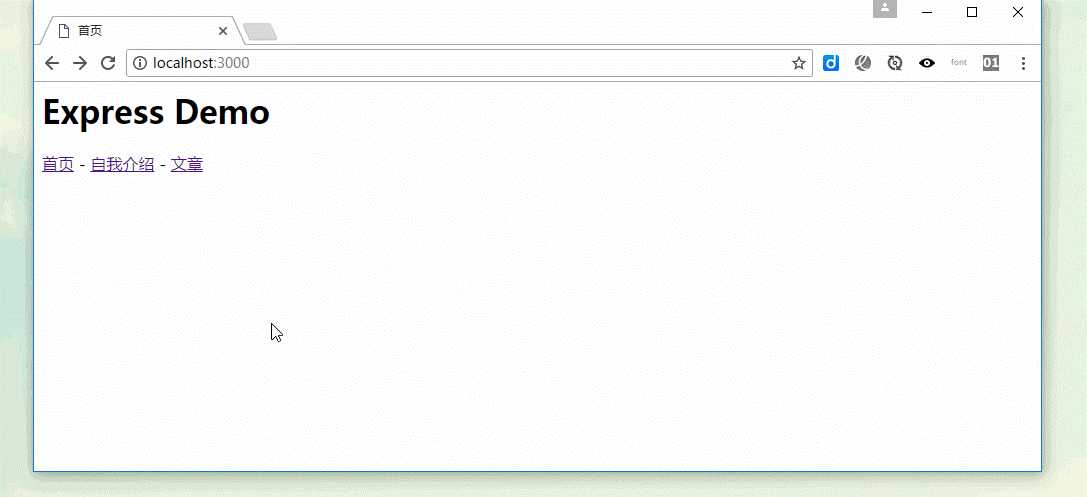Viewport: 1087px width, 497px height.
Task: Open the 文章 link
Action: click(x=186, y=164)
